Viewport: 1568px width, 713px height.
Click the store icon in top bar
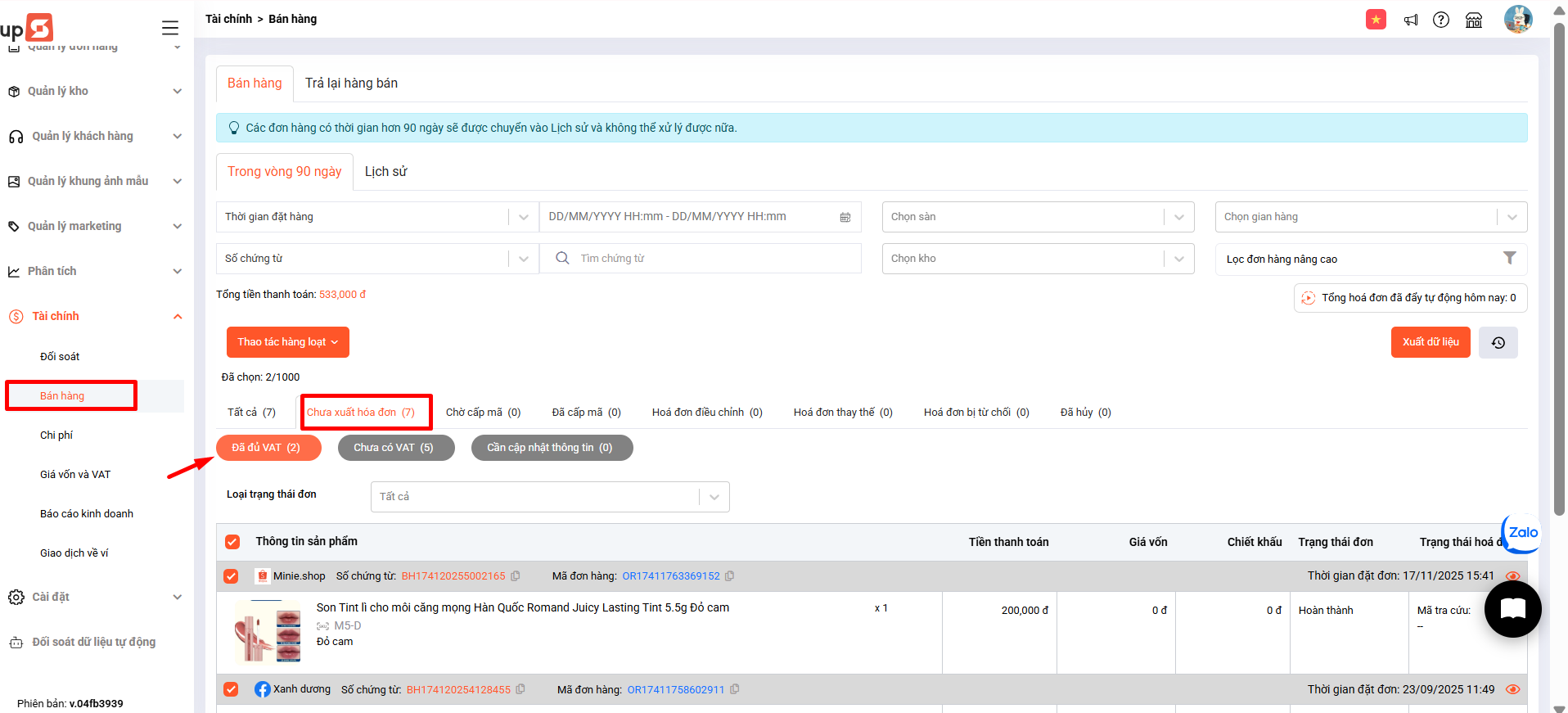[1474, 20]
